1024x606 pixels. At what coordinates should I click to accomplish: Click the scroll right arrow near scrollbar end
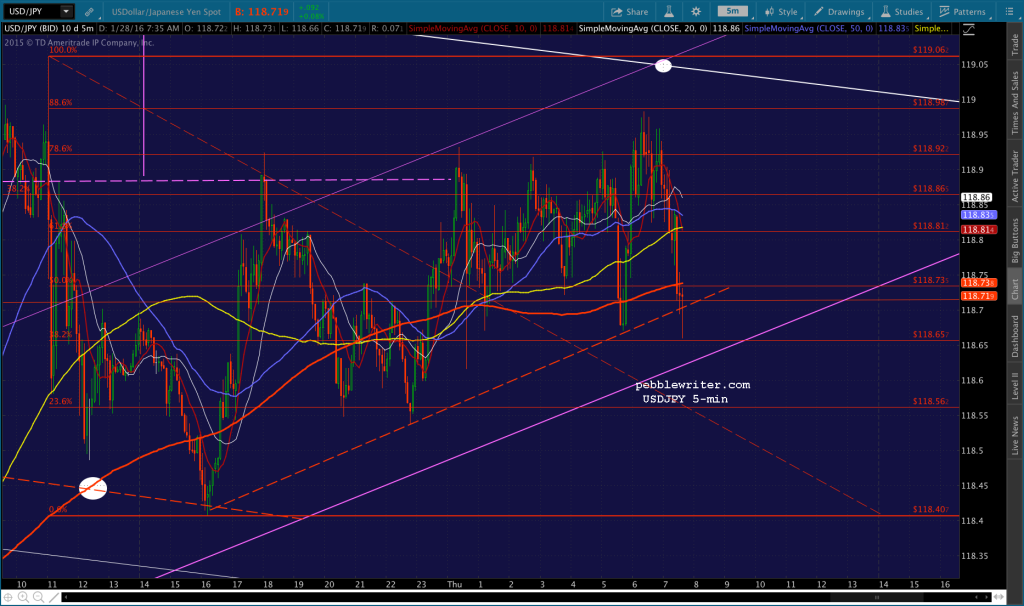987,597
